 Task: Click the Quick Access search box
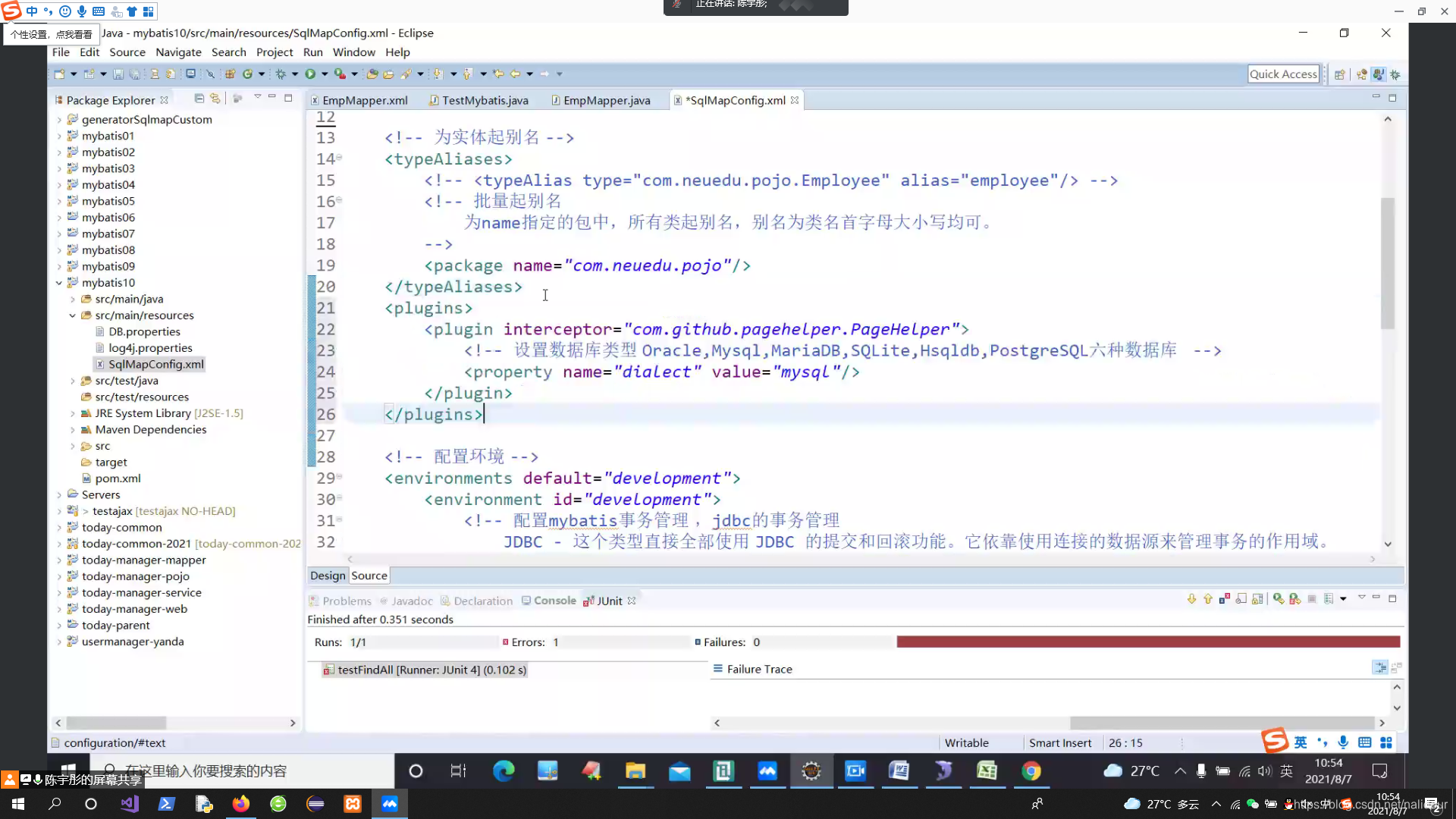pyautogui.click(x=1283, y=74)
